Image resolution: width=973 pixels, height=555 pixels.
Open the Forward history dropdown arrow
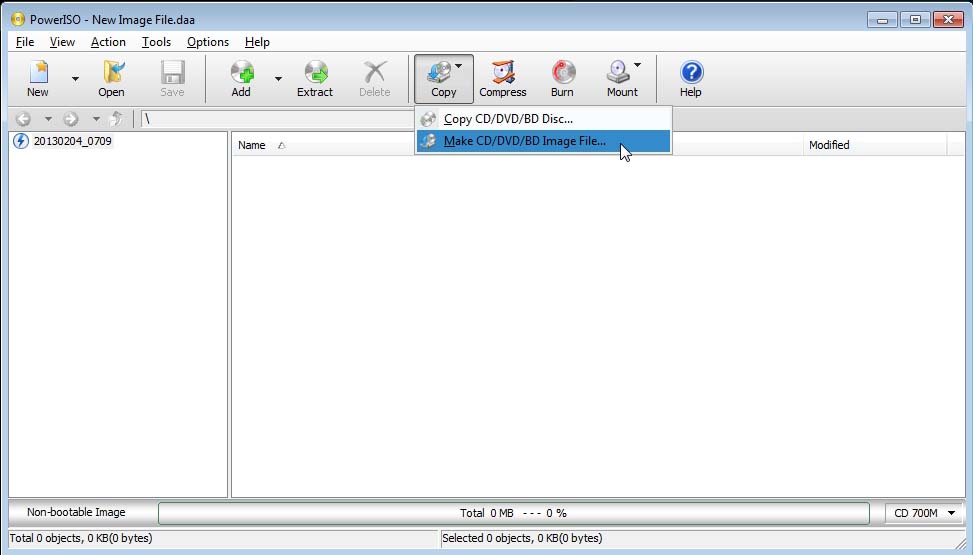tap(96, 119)
